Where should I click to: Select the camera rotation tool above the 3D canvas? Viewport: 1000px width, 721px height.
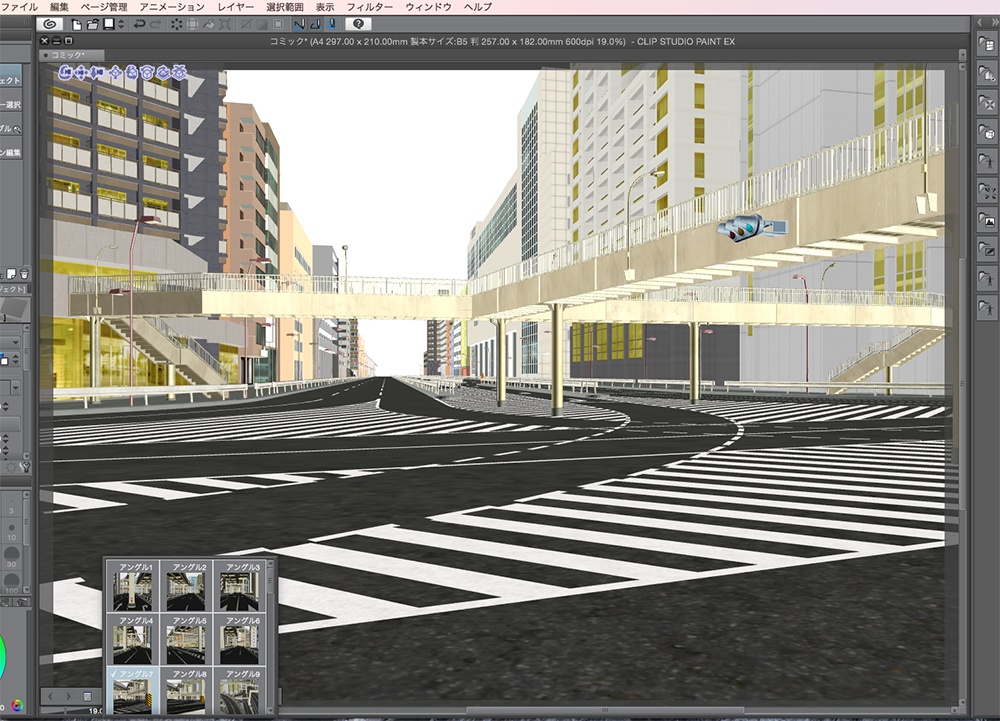(64, 73)
